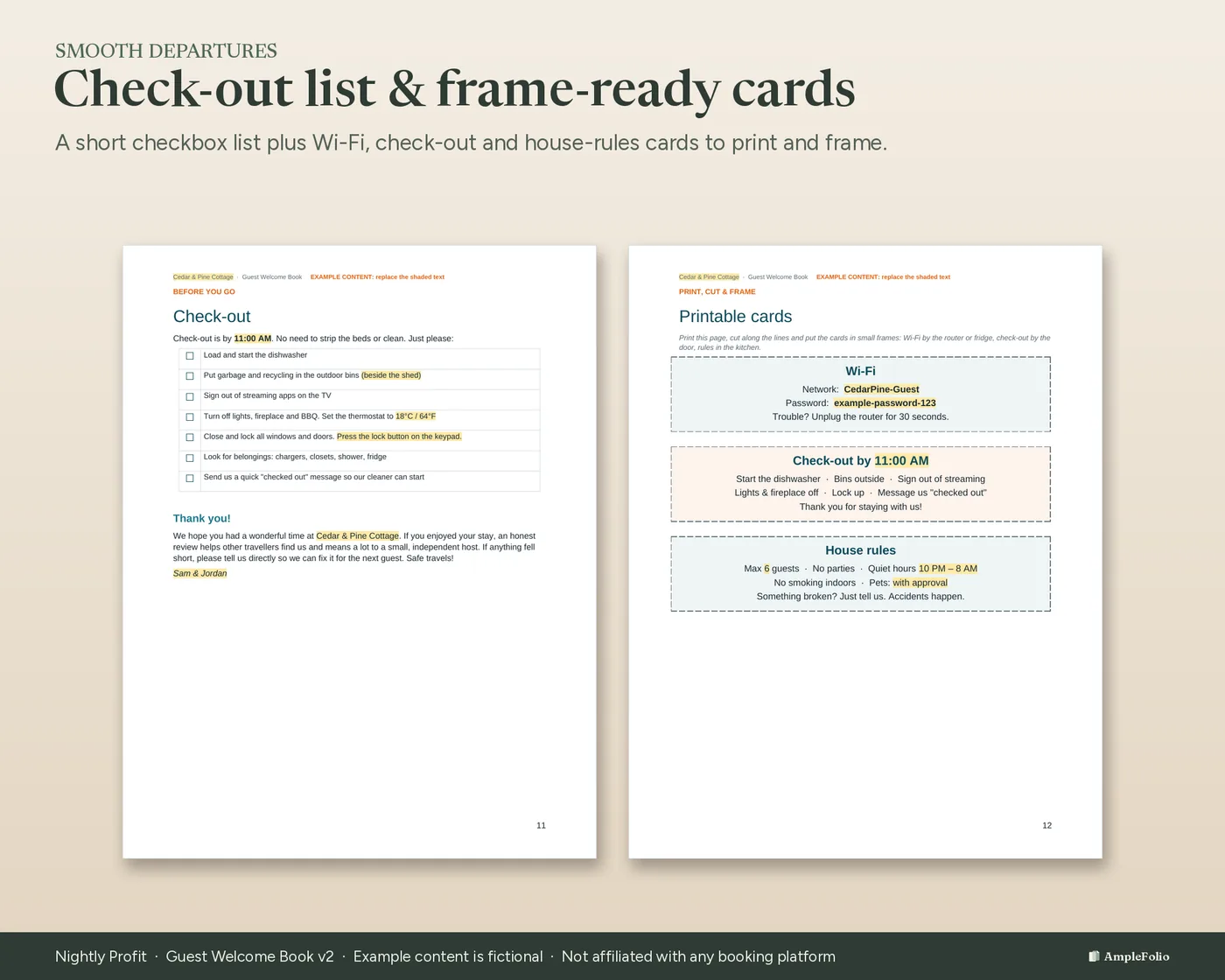Select the Wi-Fi printable card
This screenshot has height=980, width=1225.
click(861, 394)
